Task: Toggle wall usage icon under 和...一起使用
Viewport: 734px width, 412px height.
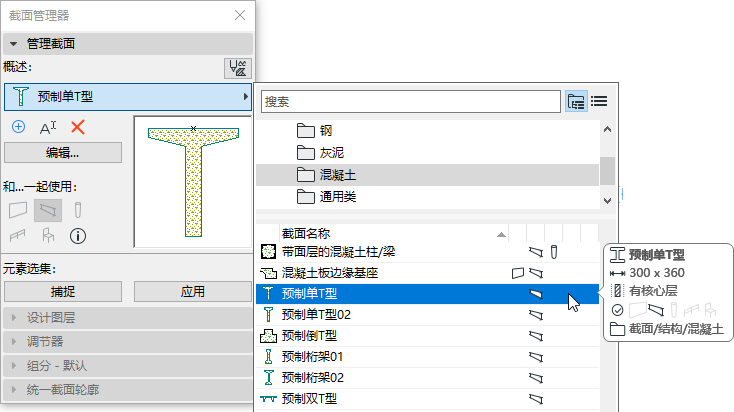Action: [x=18, y=210]
